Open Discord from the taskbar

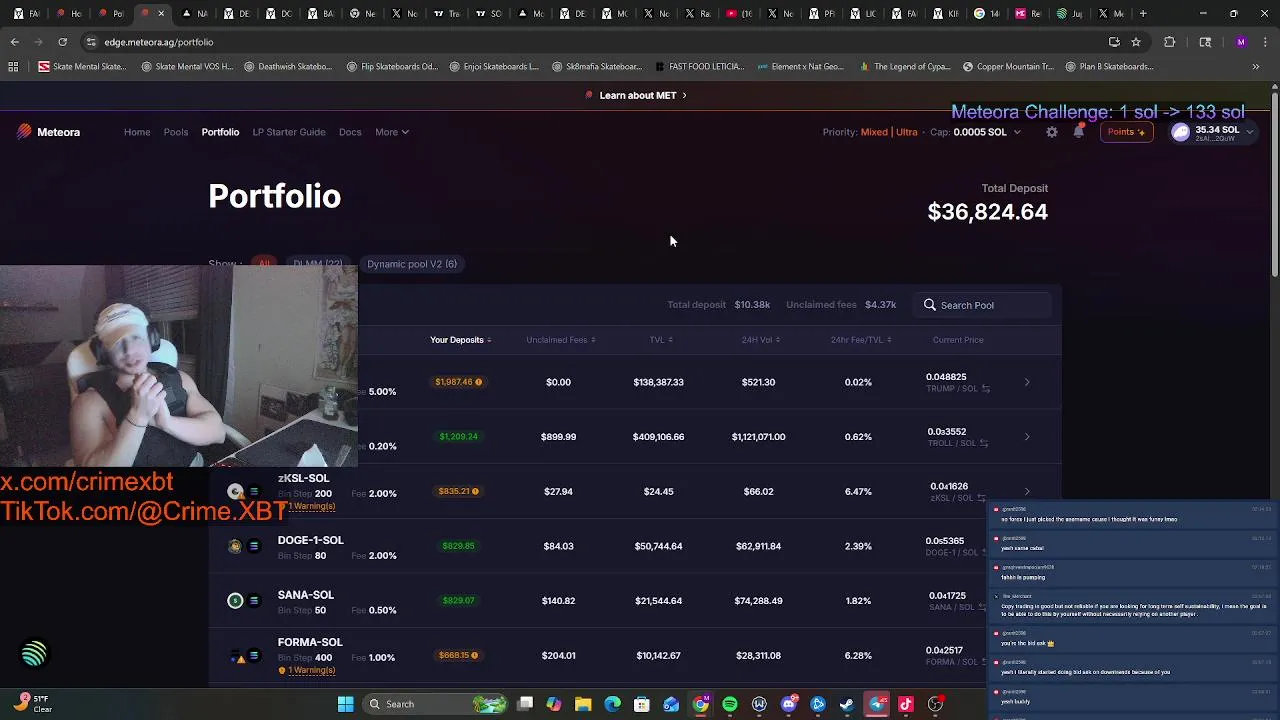point(789,704)
